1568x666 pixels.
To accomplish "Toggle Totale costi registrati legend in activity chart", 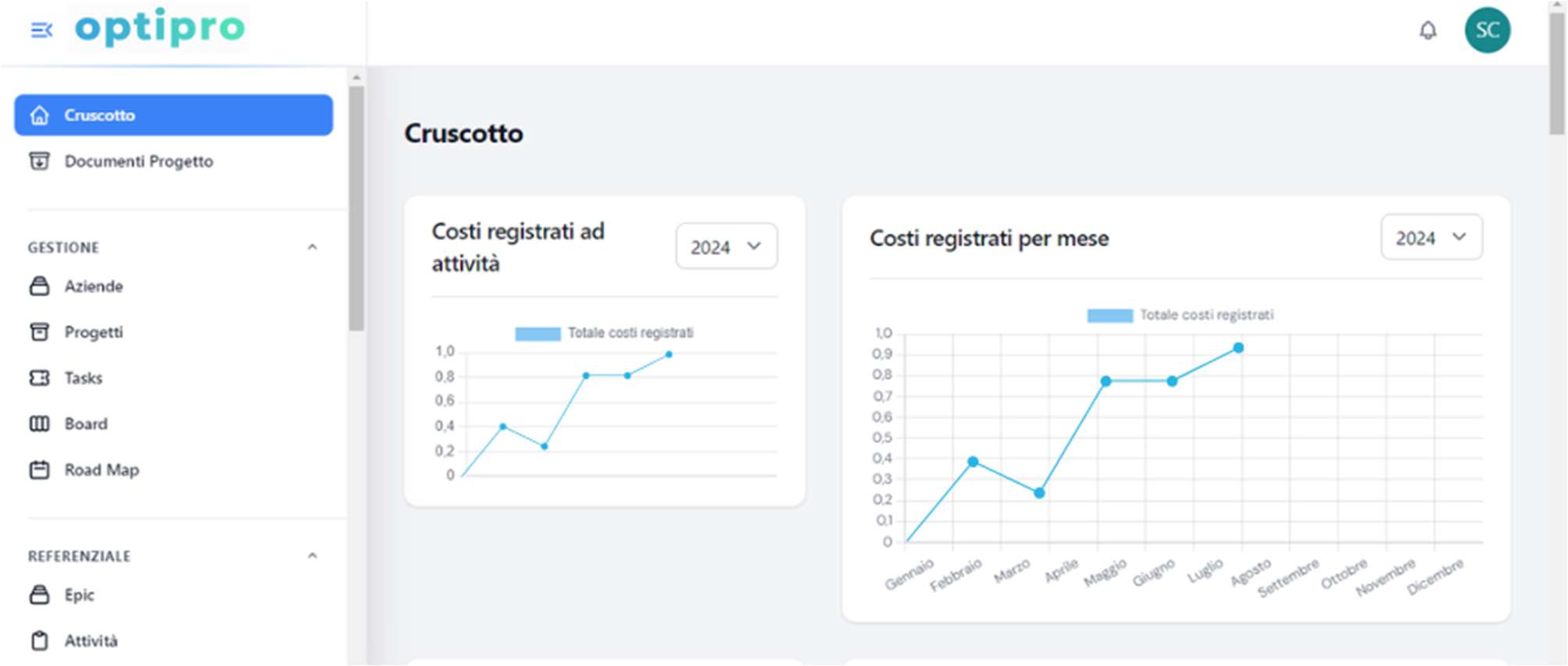I will tap(604, 333).
